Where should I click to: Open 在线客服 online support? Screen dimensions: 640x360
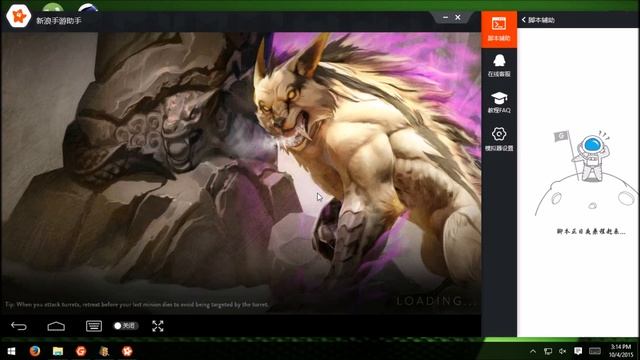click(499, 66)
